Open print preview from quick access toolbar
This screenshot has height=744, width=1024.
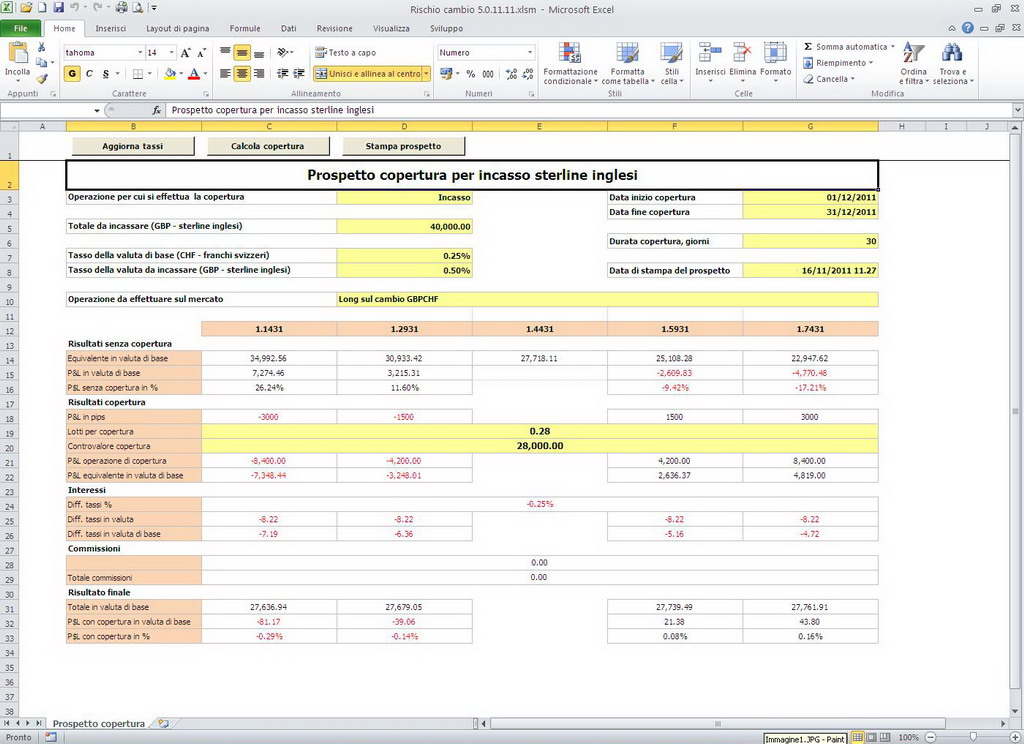[138, 8]
